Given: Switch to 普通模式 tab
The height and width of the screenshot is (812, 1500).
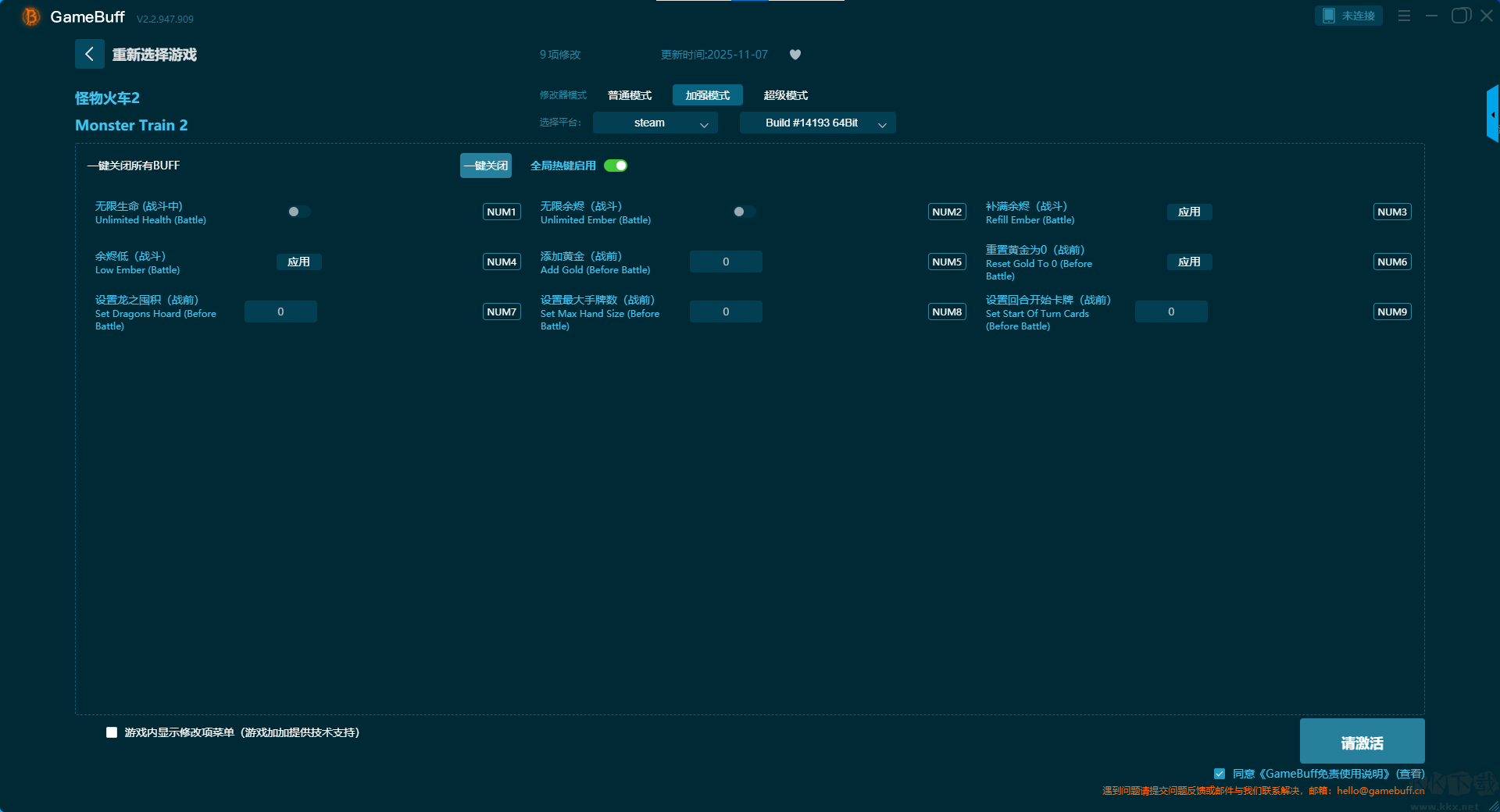Looking at the screenshot, I should click(x=630, y=95).
